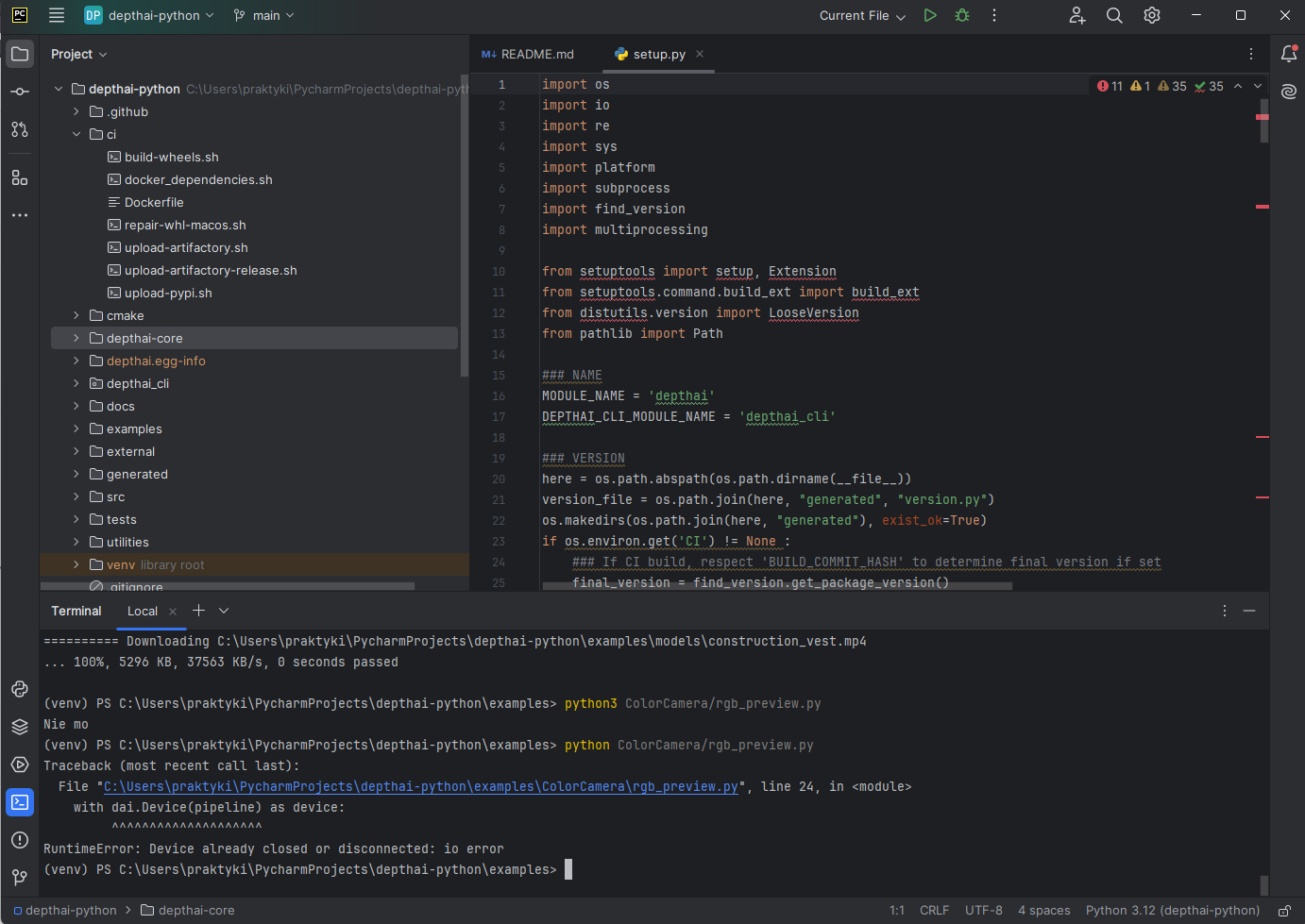Open the Commit tool window in the sidebar
The width and height of the screenshot is (1305, 924).
point(20,92)
